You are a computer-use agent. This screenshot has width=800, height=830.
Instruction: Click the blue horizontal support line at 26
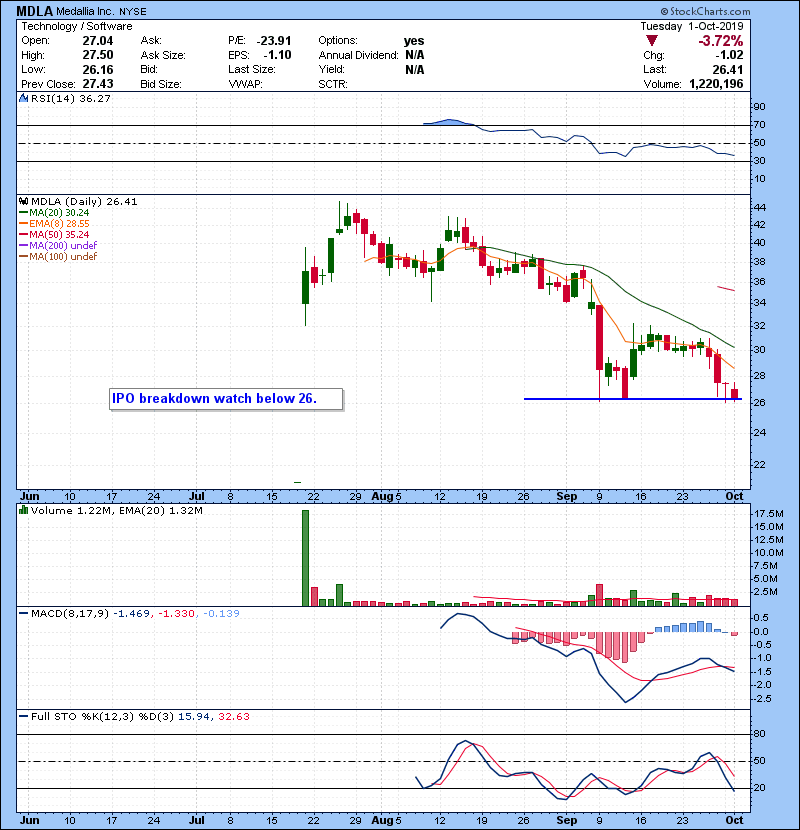point(633,399)
